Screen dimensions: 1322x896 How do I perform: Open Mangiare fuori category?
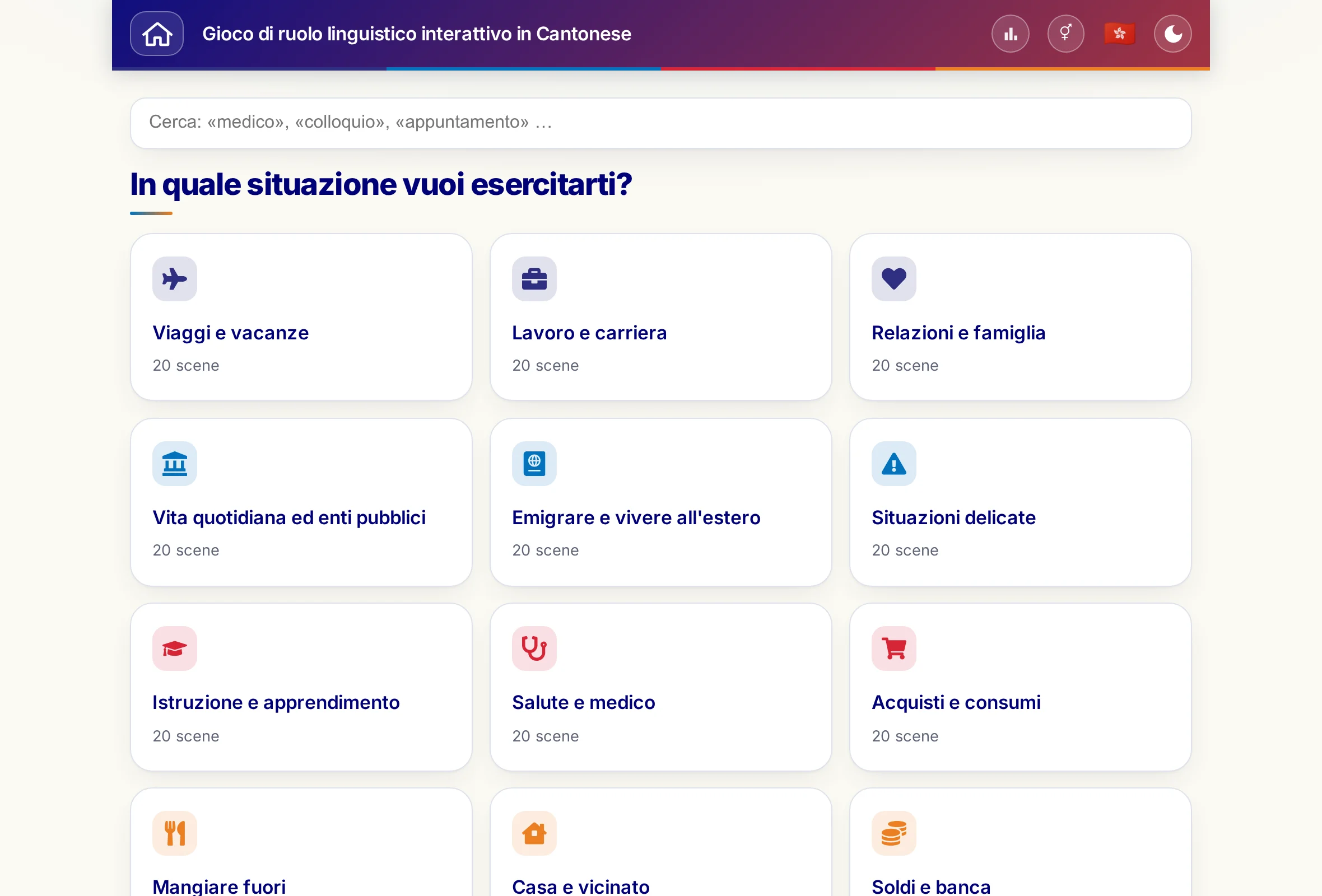[x=301, y=843]
